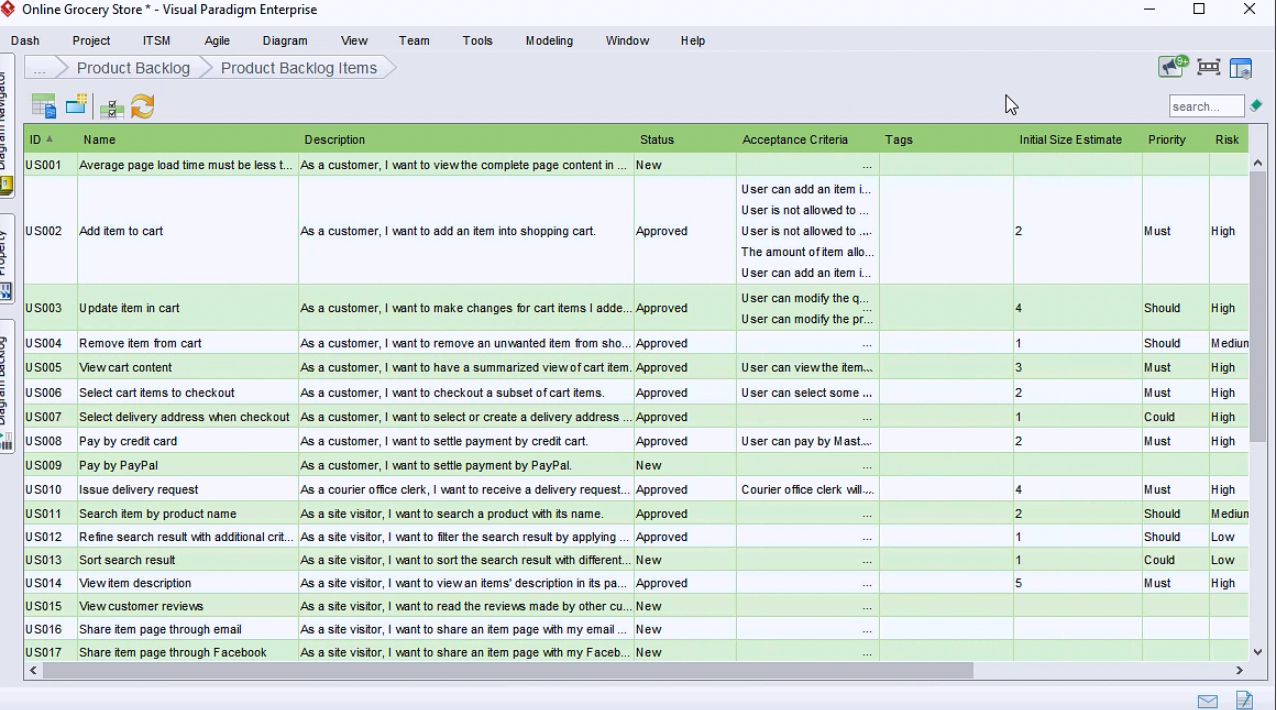Viewport: 1277px width, 710px height.
Task: Click the panel layout icon at top right
Action: [1241, 68]
